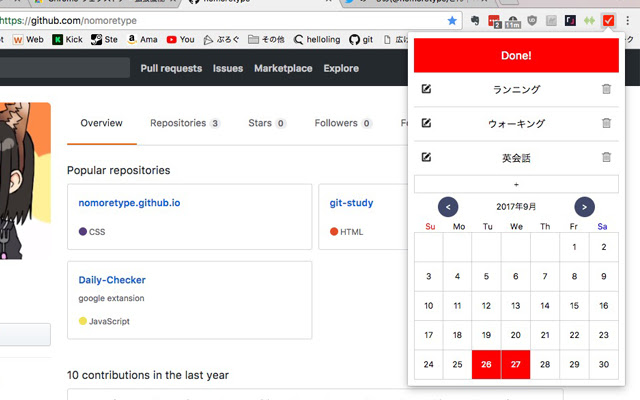
Task: Open the Evernote elephant extension icon
Action: [475, 20]
